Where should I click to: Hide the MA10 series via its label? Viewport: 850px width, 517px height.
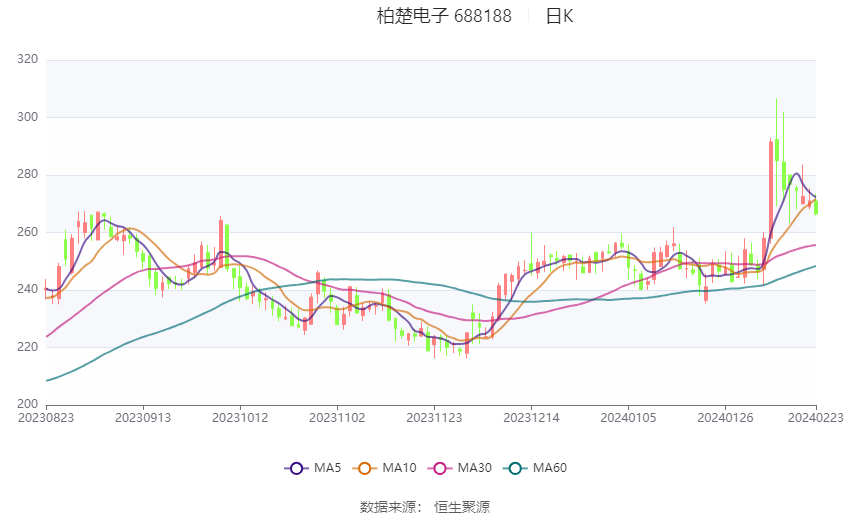400,468
